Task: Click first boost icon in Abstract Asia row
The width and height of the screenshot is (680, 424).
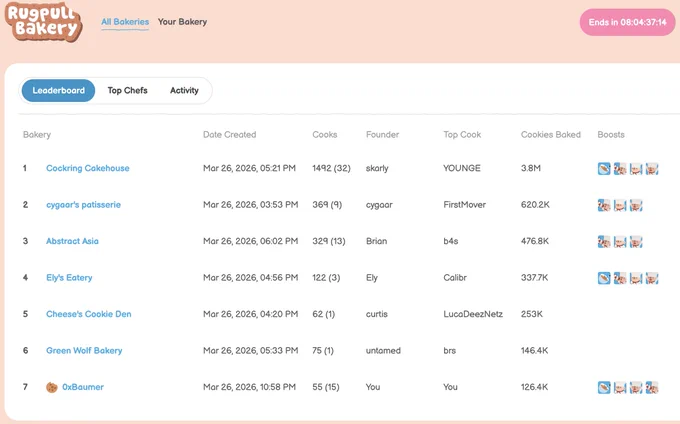Action: click(x=604, y=241)
